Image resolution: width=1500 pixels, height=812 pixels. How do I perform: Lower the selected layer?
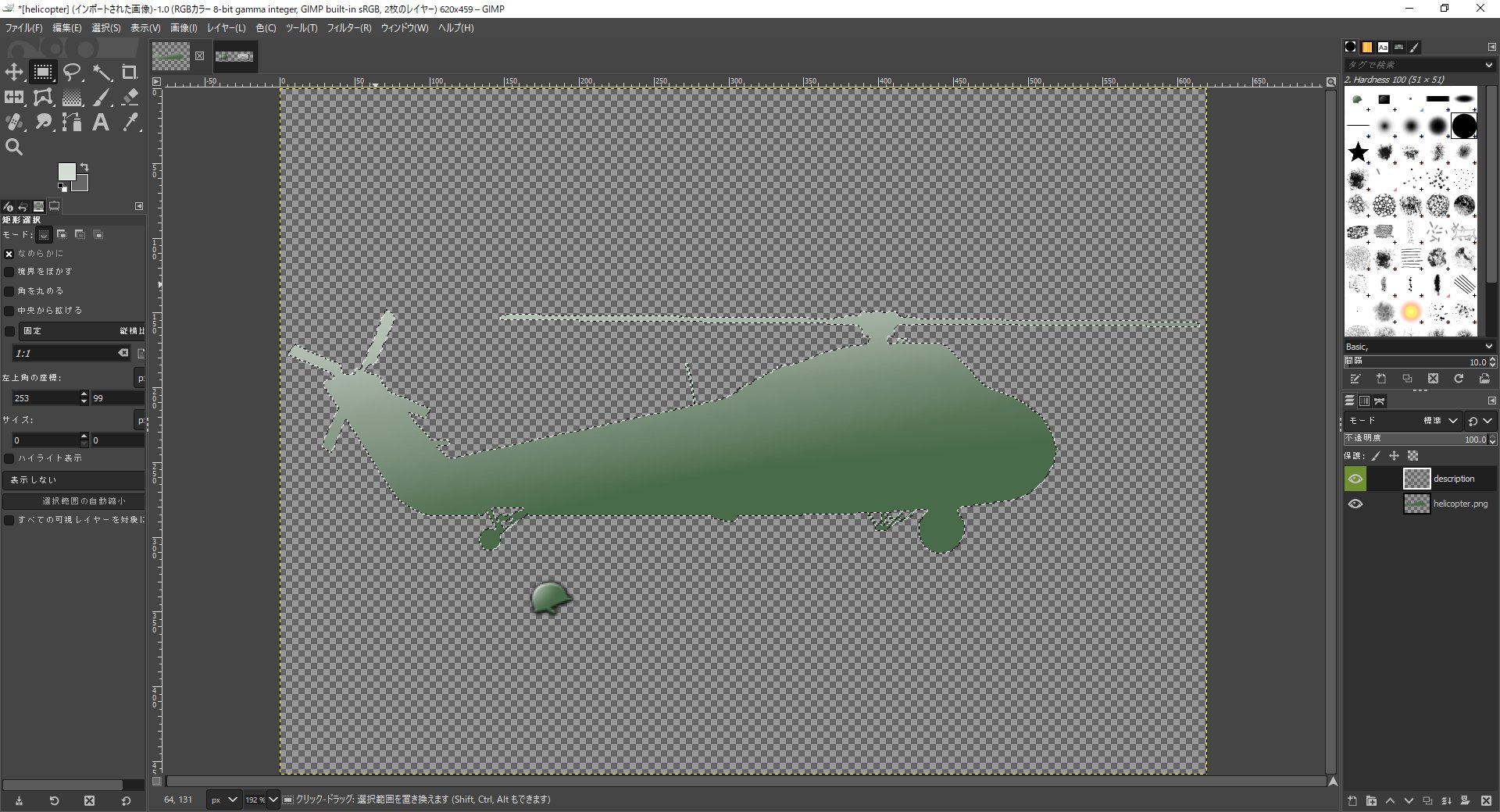pyautogui.click(x=1409, y=801)
